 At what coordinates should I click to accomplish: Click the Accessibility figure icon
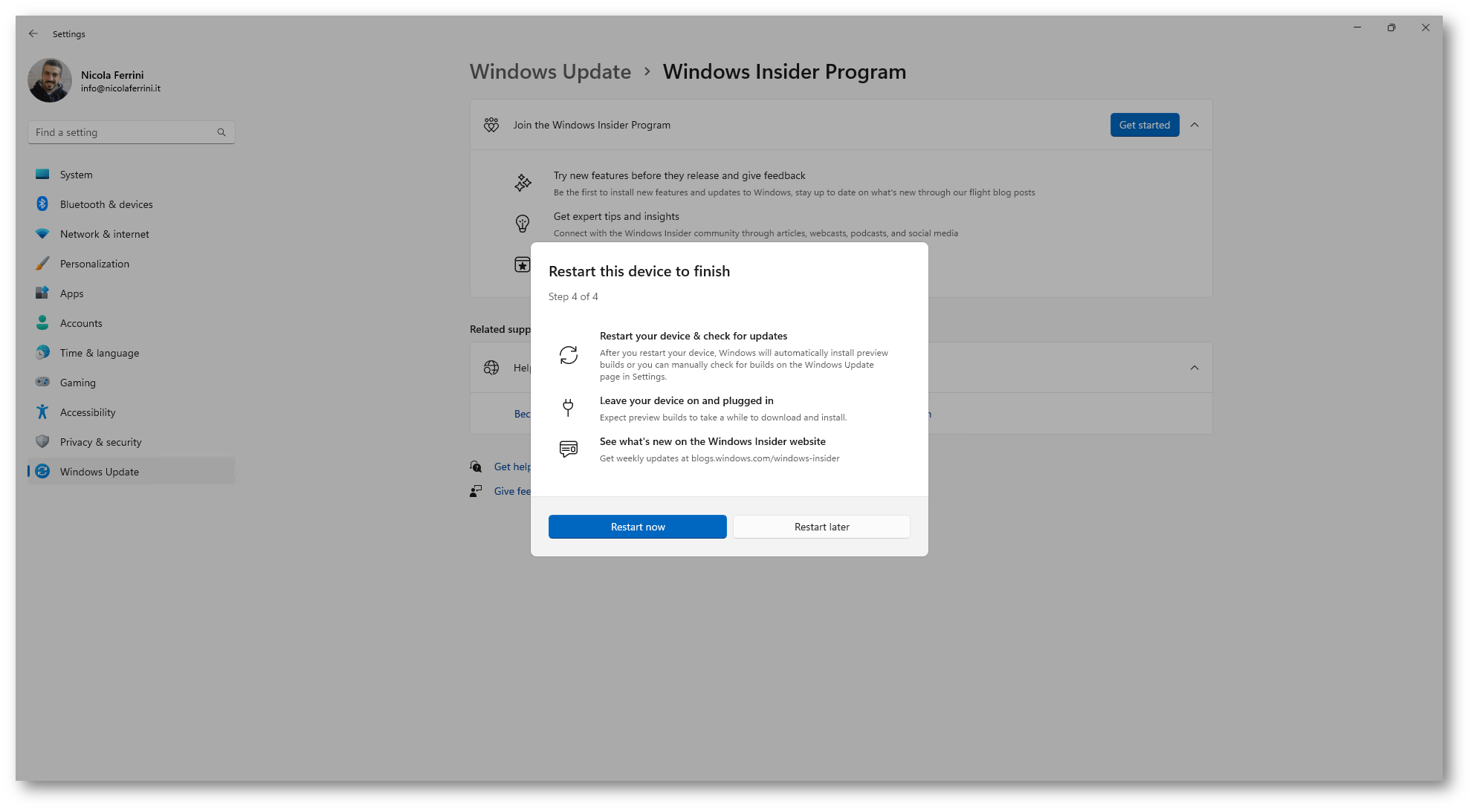[x=42, y=412]
